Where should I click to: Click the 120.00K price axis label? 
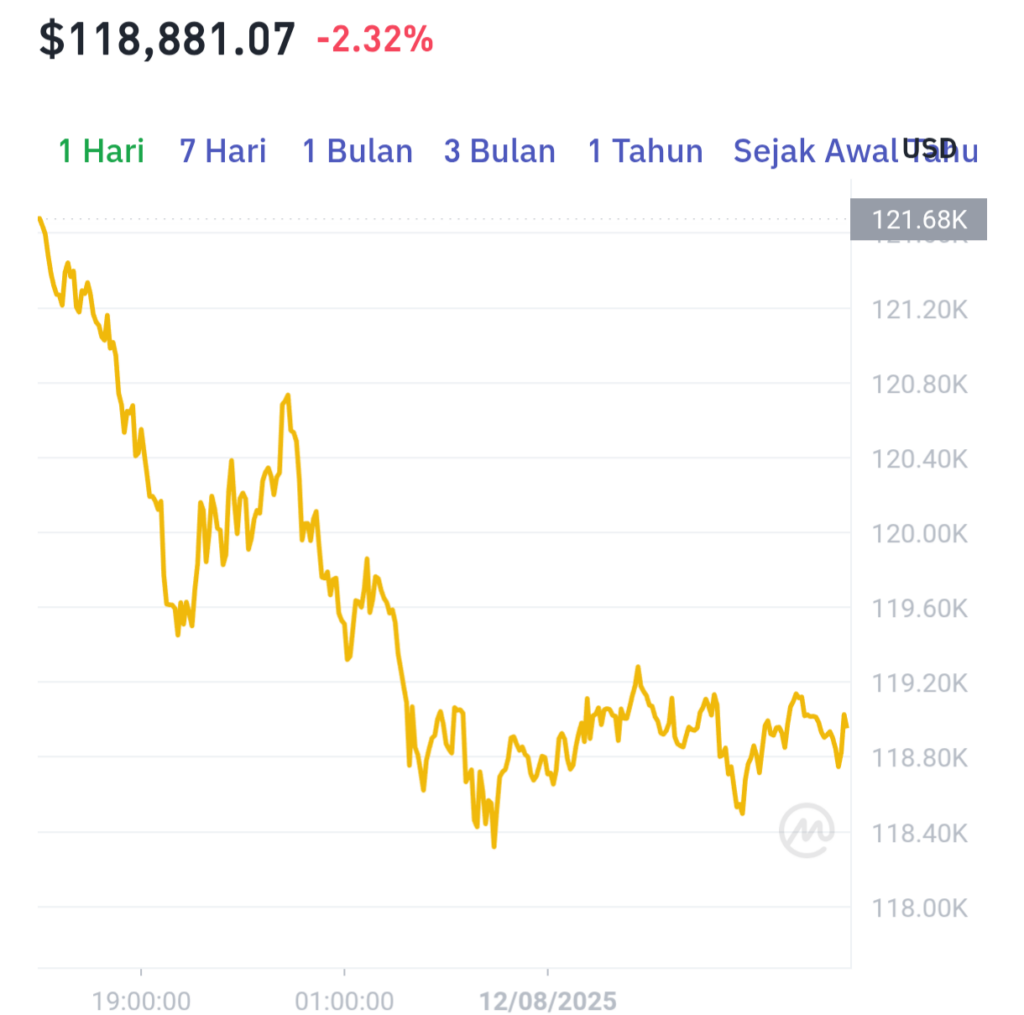point(920,534)
